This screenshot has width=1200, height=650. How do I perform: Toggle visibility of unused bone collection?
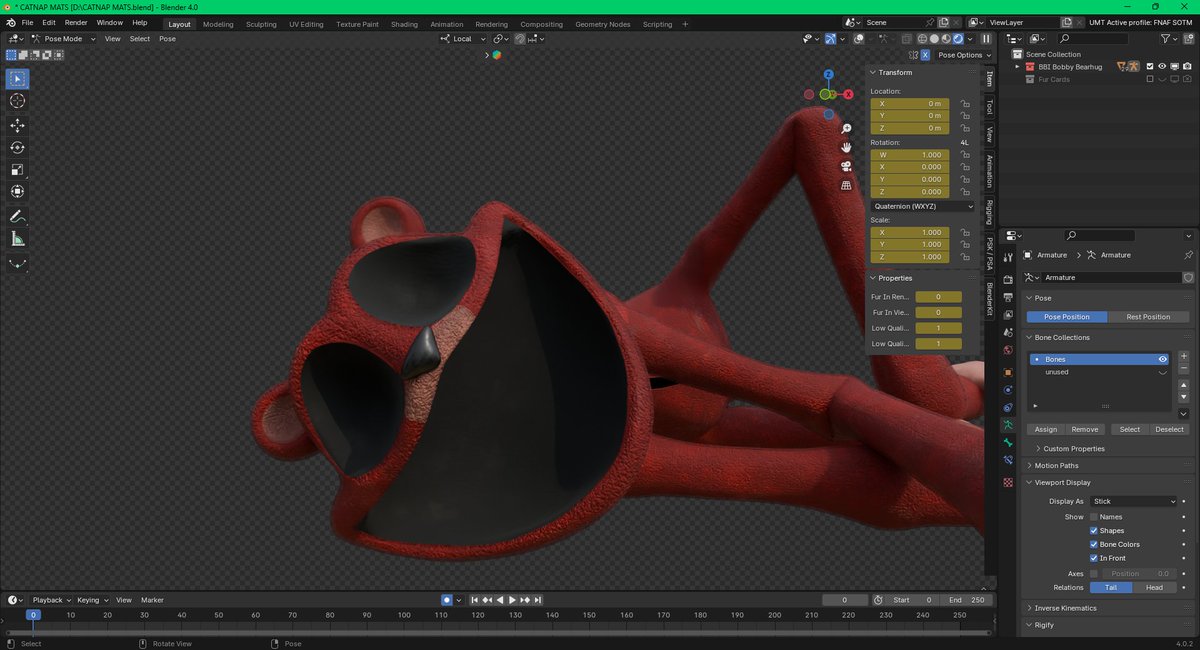[x=1163, y=372]
